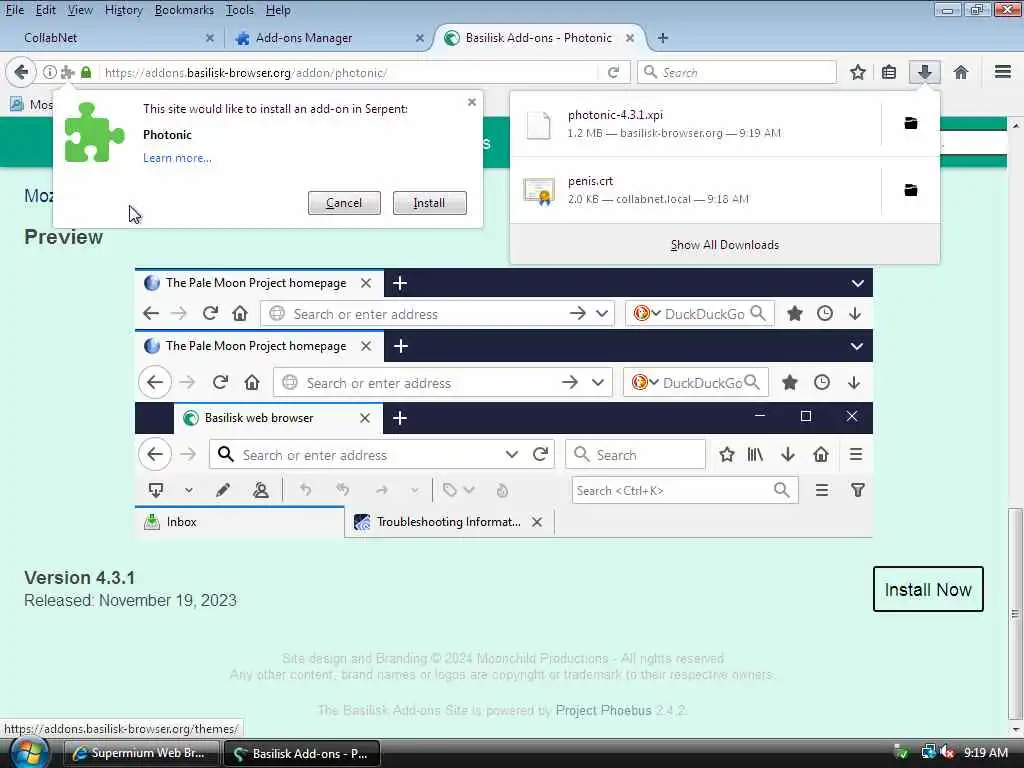Open the Windows Start menu
The width and height of the screenshot is (1024, 768).
pyautogui.click(x=29, y=753)
